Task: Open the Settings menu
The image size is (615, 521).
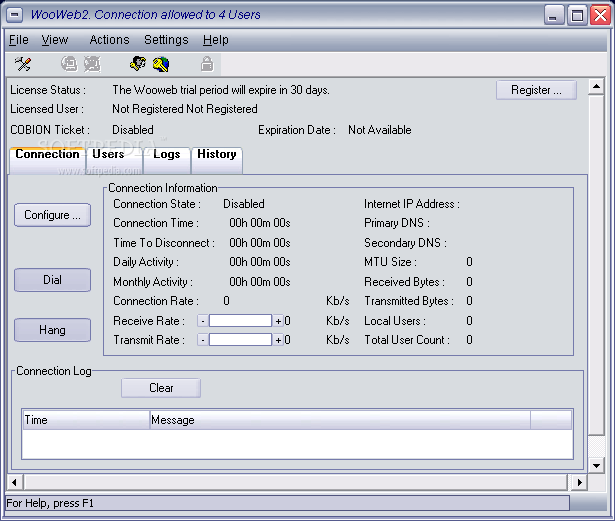Action: (166, 40)
